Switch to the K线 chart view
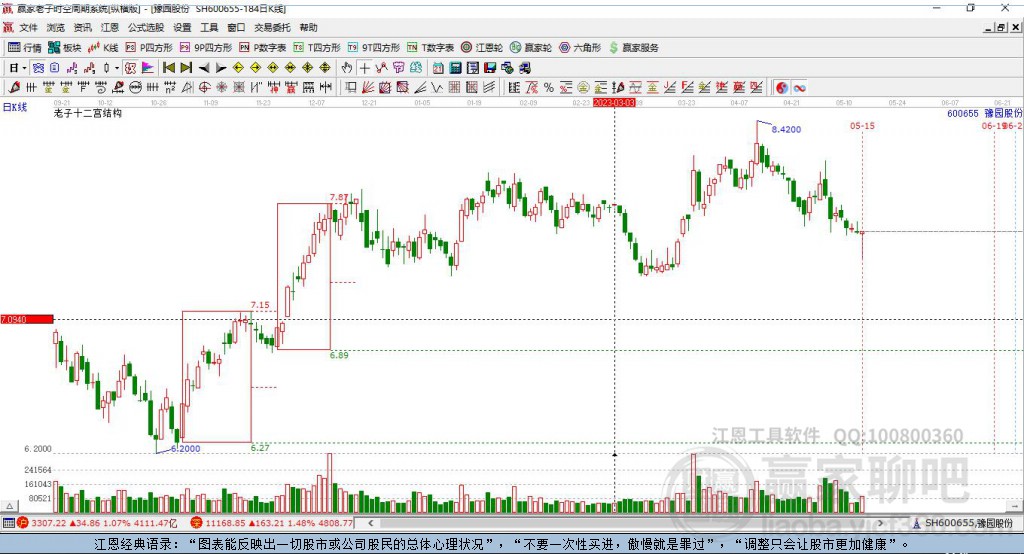 tap(103, 48)
